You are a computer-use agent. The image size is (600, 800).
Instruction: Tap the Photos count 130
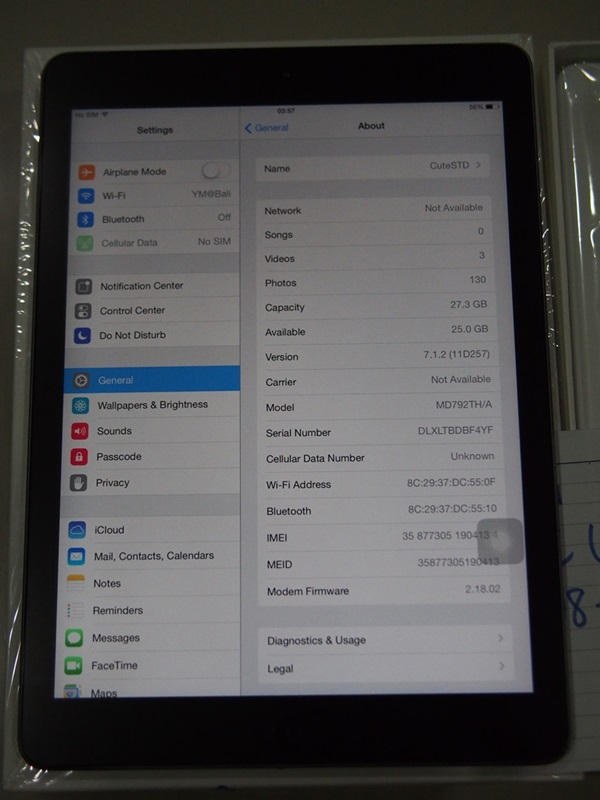click(478, 280)
